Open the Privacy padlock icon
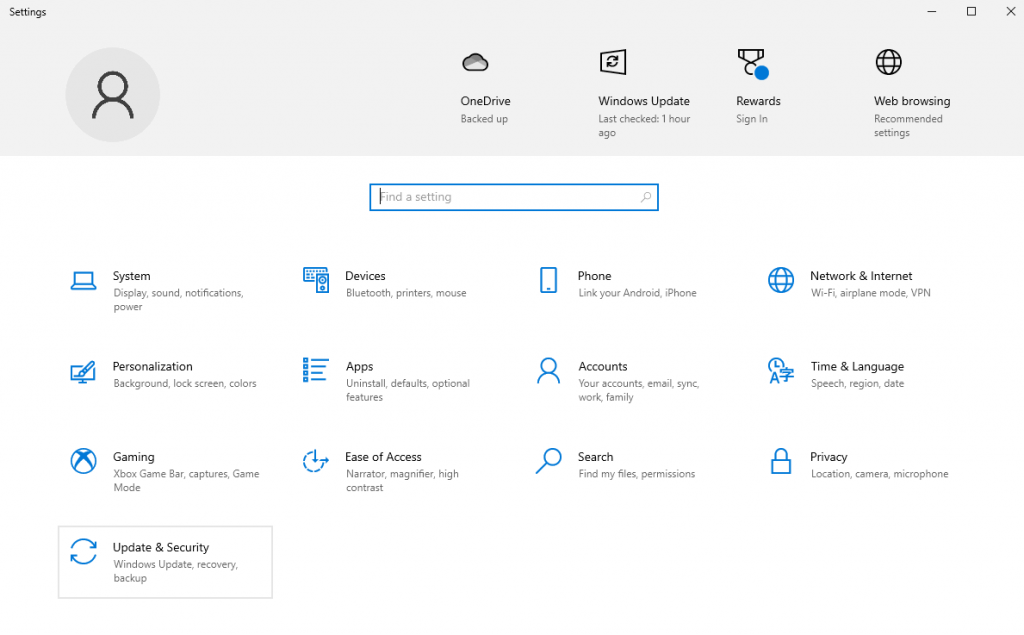The width and height of the screenshot is (1024, 635). tap(781, 461)
